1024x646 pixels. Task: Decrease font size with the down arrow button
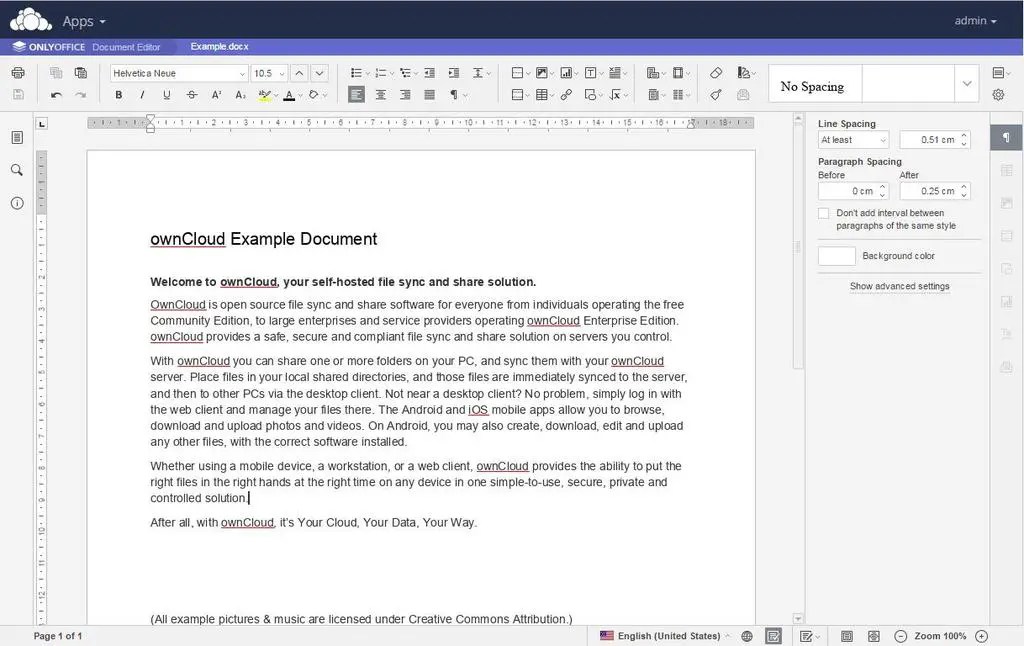(319, 73)
